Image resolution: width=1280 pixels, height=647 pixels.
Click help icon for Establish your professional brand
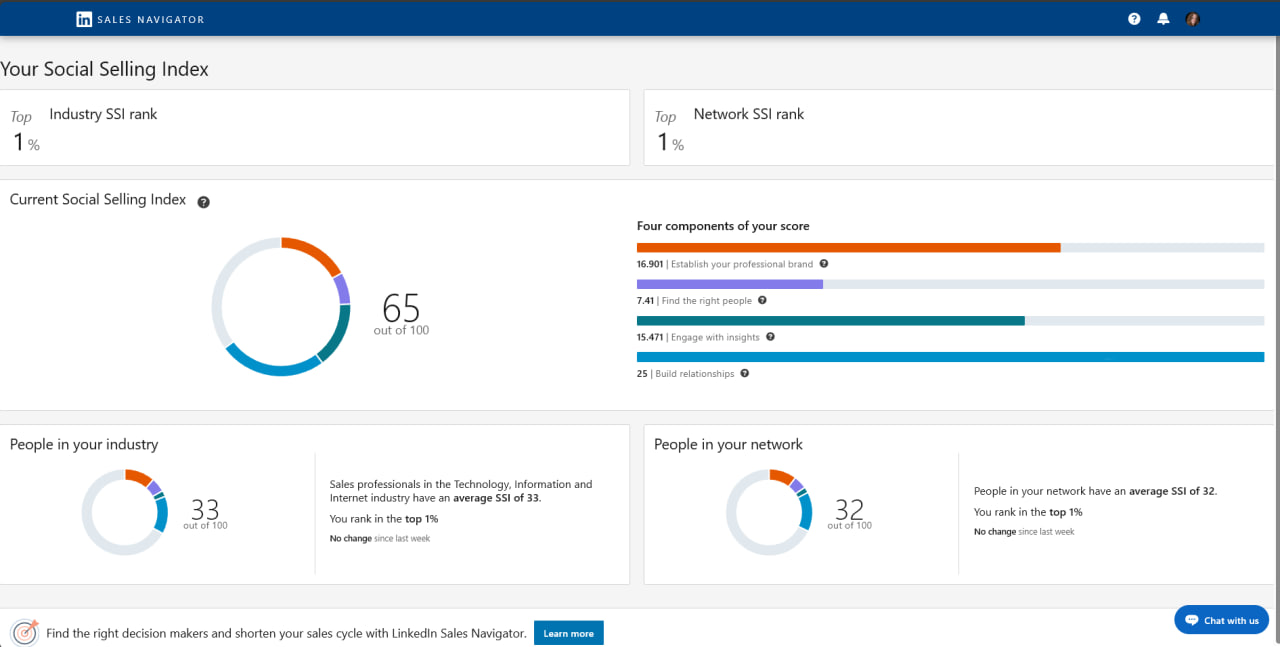point(824,264)
